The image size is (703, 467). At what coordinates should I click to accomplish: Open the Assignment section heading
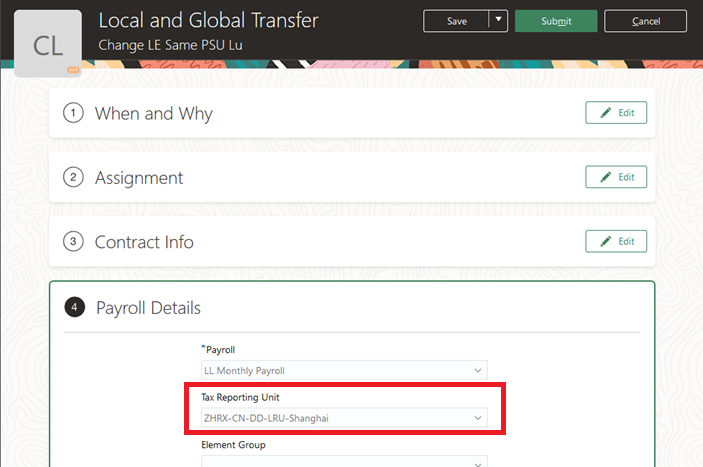[x=139, y=178]
